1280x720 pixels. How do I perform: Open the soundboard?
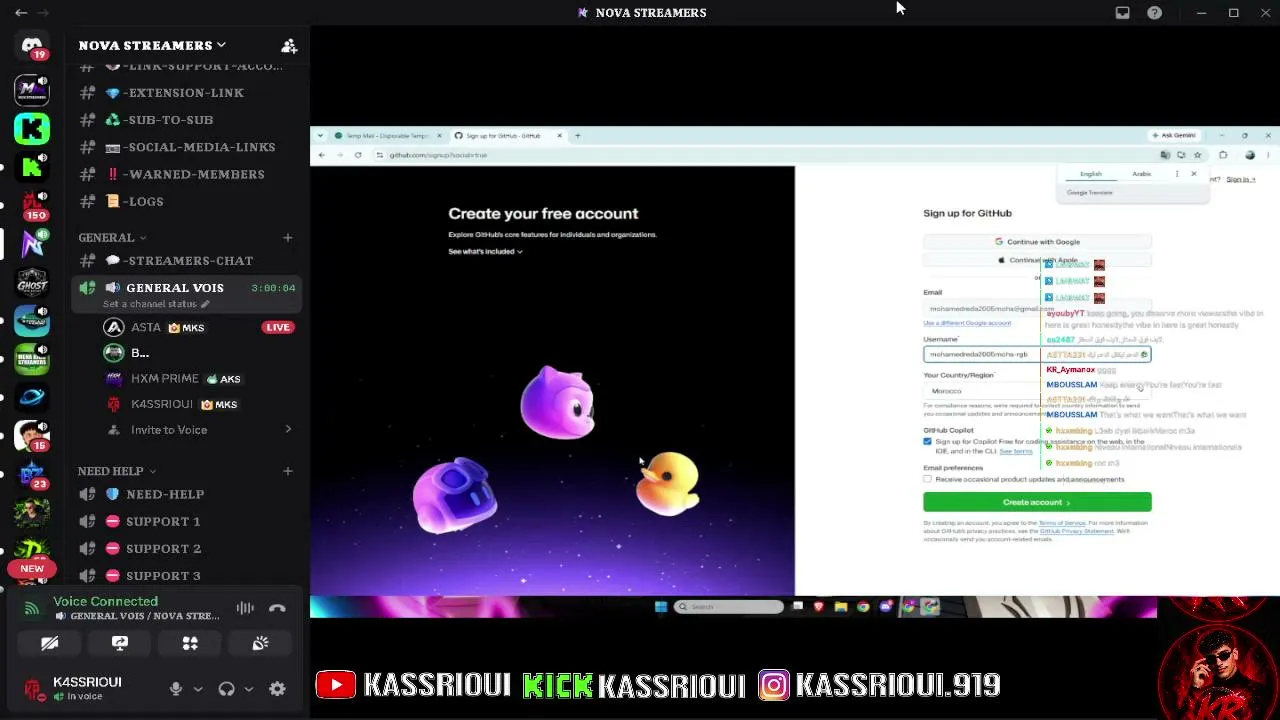pyautogui.click(x=260, y=643)
